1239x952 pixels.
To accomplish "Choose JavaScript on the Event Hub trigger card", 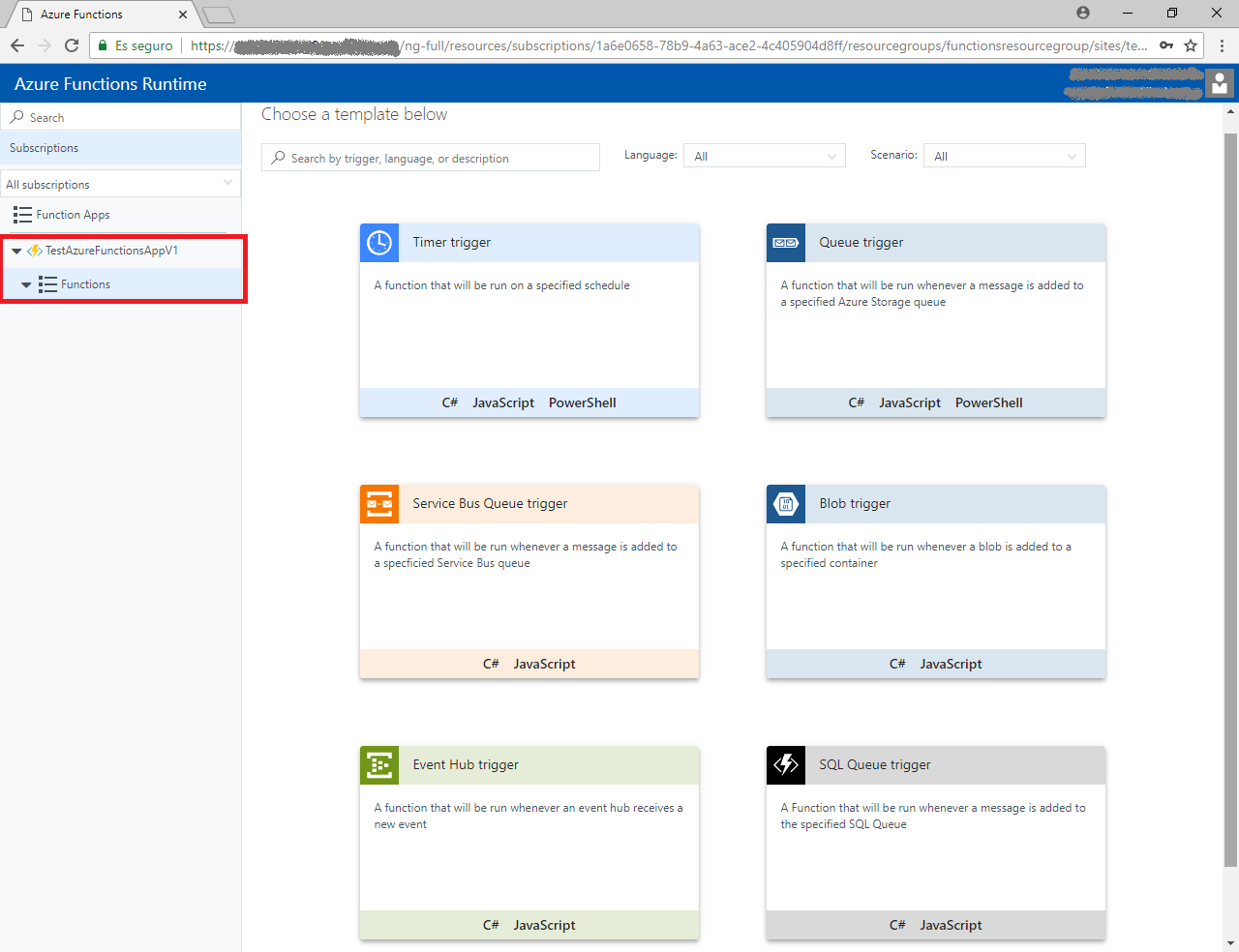I will 545,925.
